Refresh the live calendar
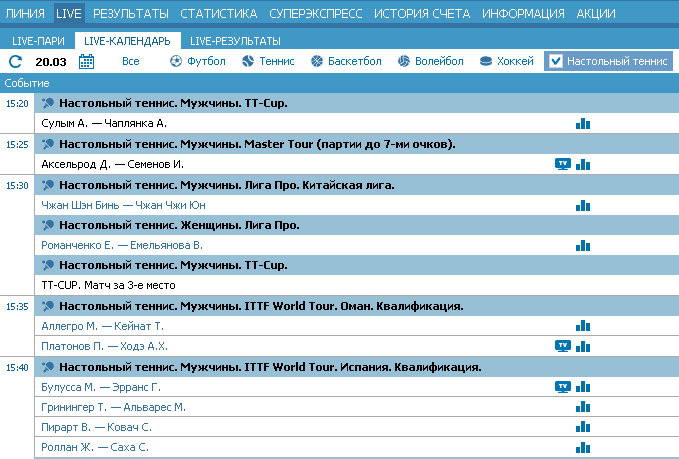The image size is (679, 459). (x=16, y=61)
